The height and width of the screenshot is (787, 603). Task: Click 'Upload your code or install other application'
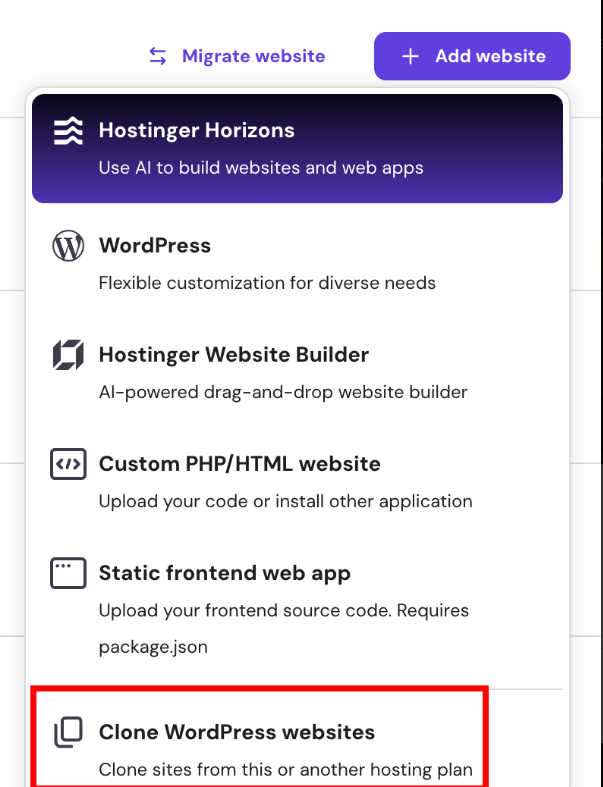click(x=286, y=501)
